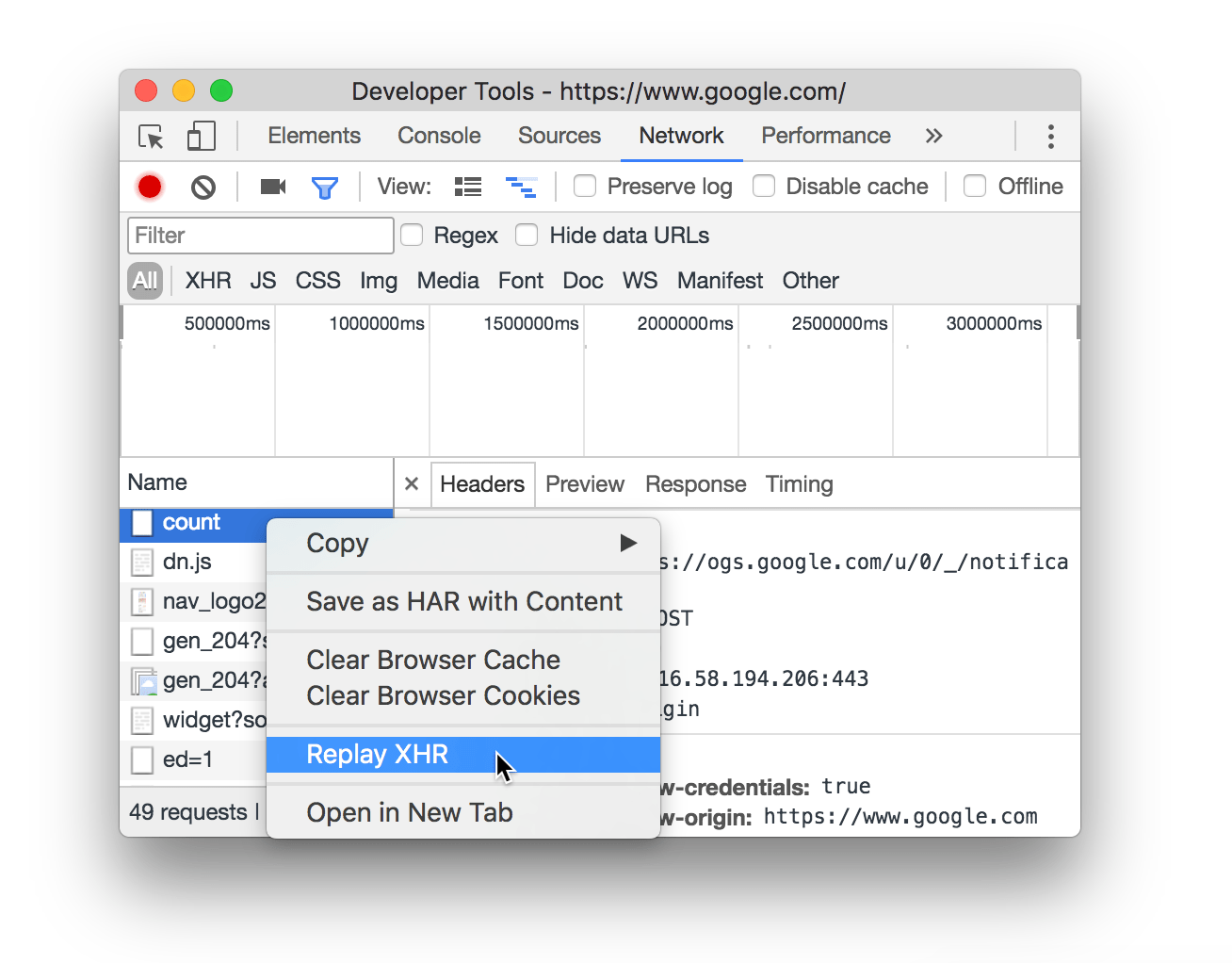Check the Disable cache option
The image size is (1232, 963).
[763, 186]
